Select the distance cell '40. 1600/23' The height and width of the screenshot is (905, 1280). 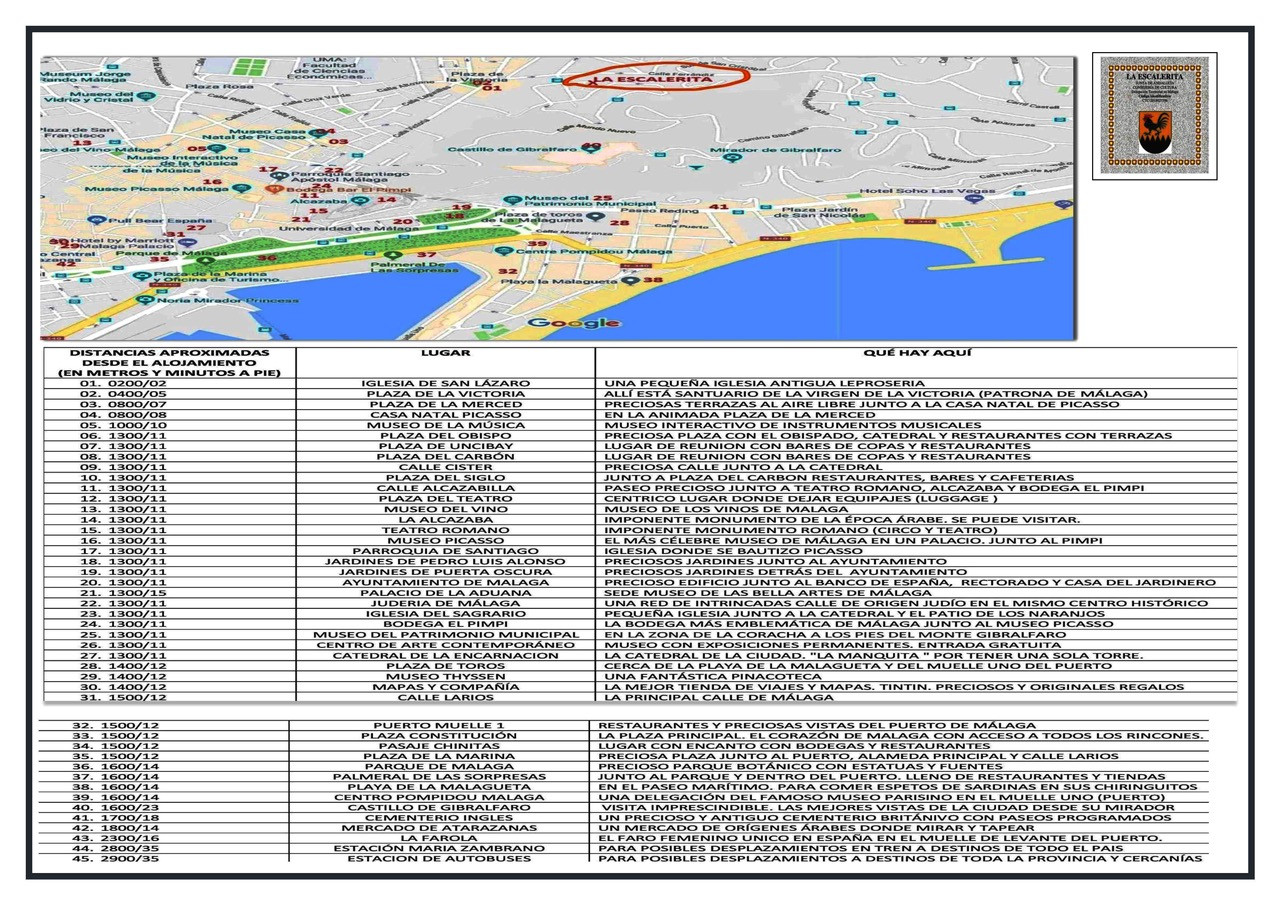[x=115, y=807]
